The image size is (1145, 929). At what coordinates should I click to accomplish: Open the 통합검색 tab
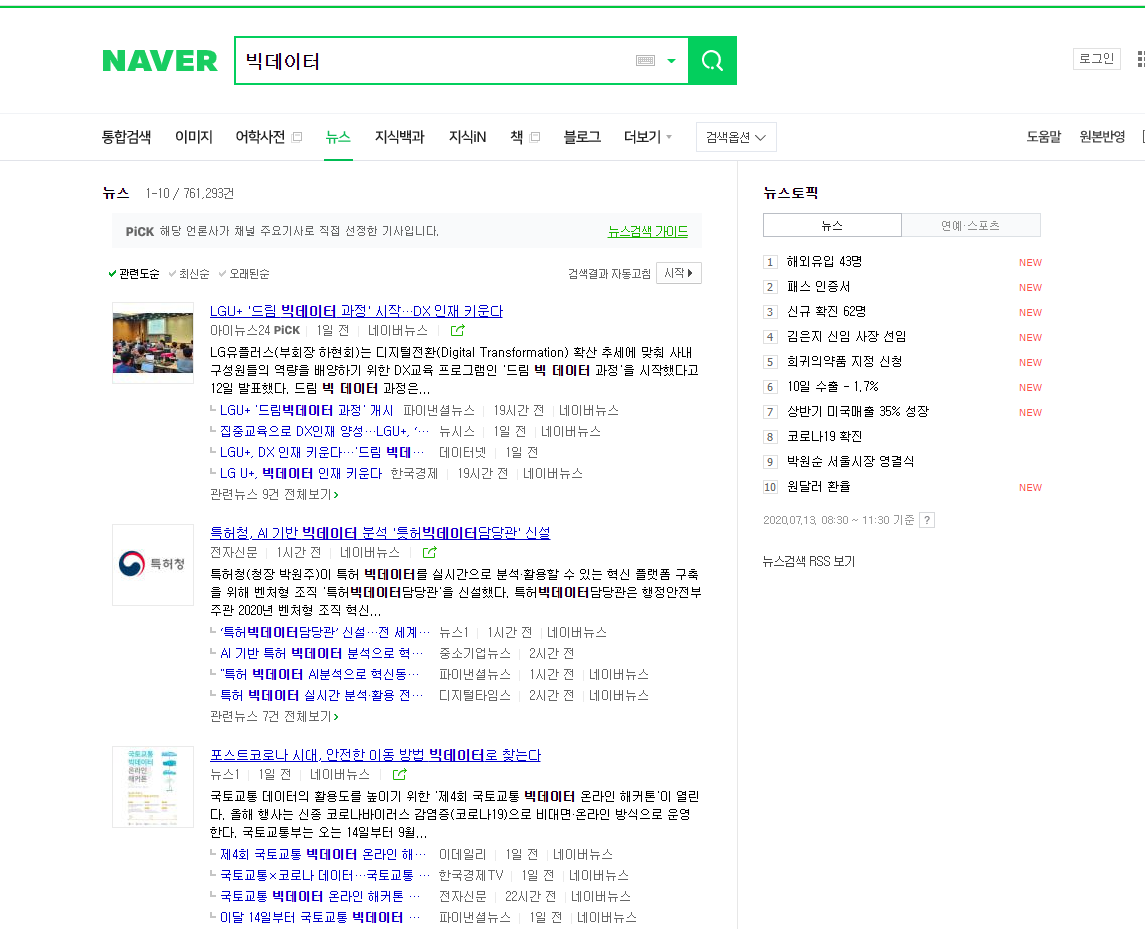126,137
